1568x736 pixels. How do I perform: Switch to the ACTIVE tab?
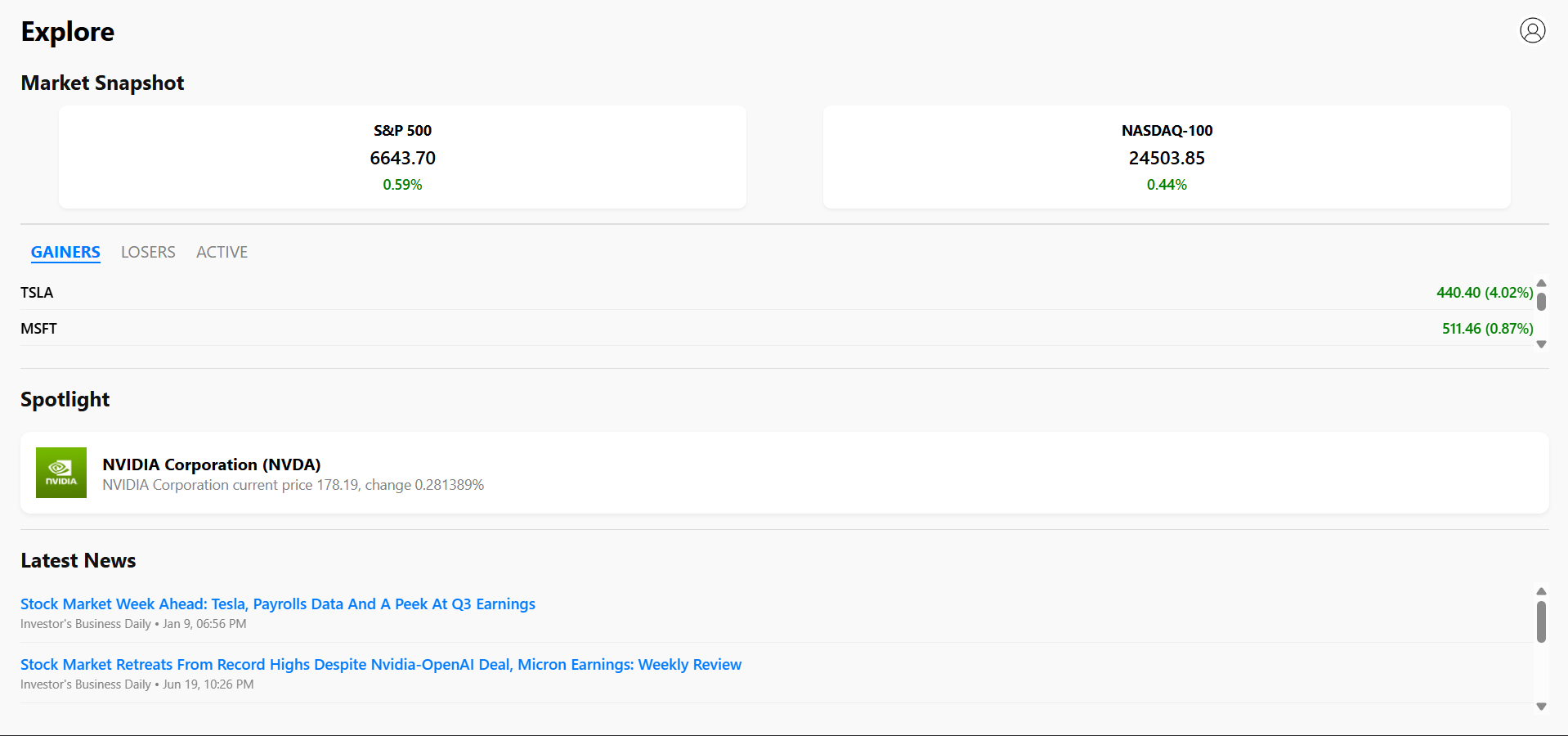point(222,252)
